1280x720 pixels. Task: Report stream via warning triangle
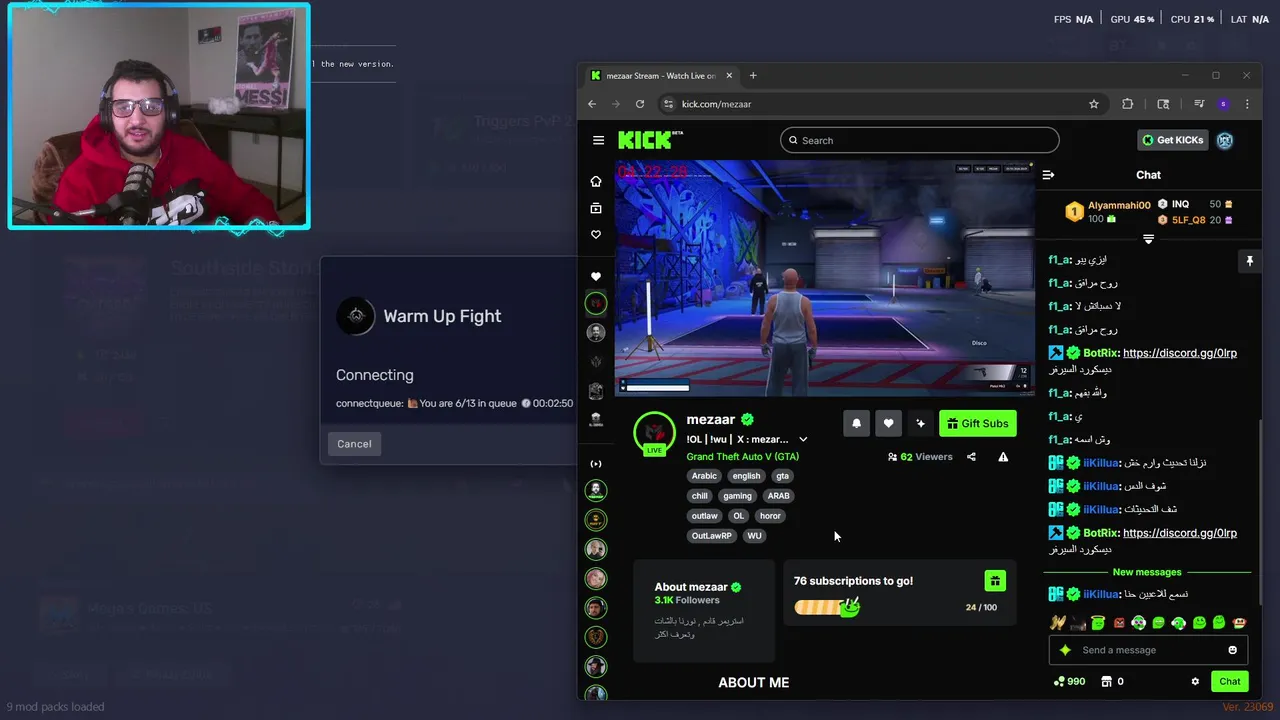(1003, 457)
